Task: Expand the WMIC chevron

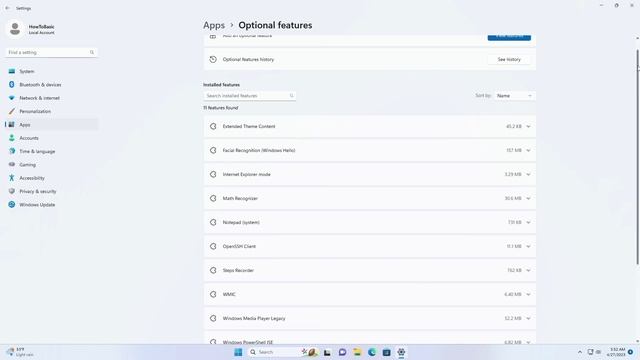Action: (x=528, y=294)
